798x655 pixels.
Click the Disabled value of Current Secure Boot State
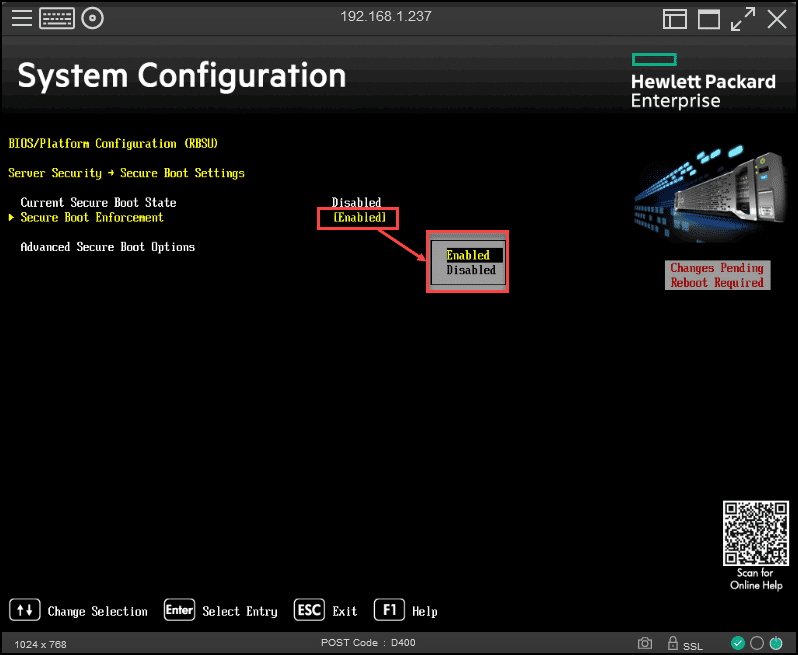[356, 203]
